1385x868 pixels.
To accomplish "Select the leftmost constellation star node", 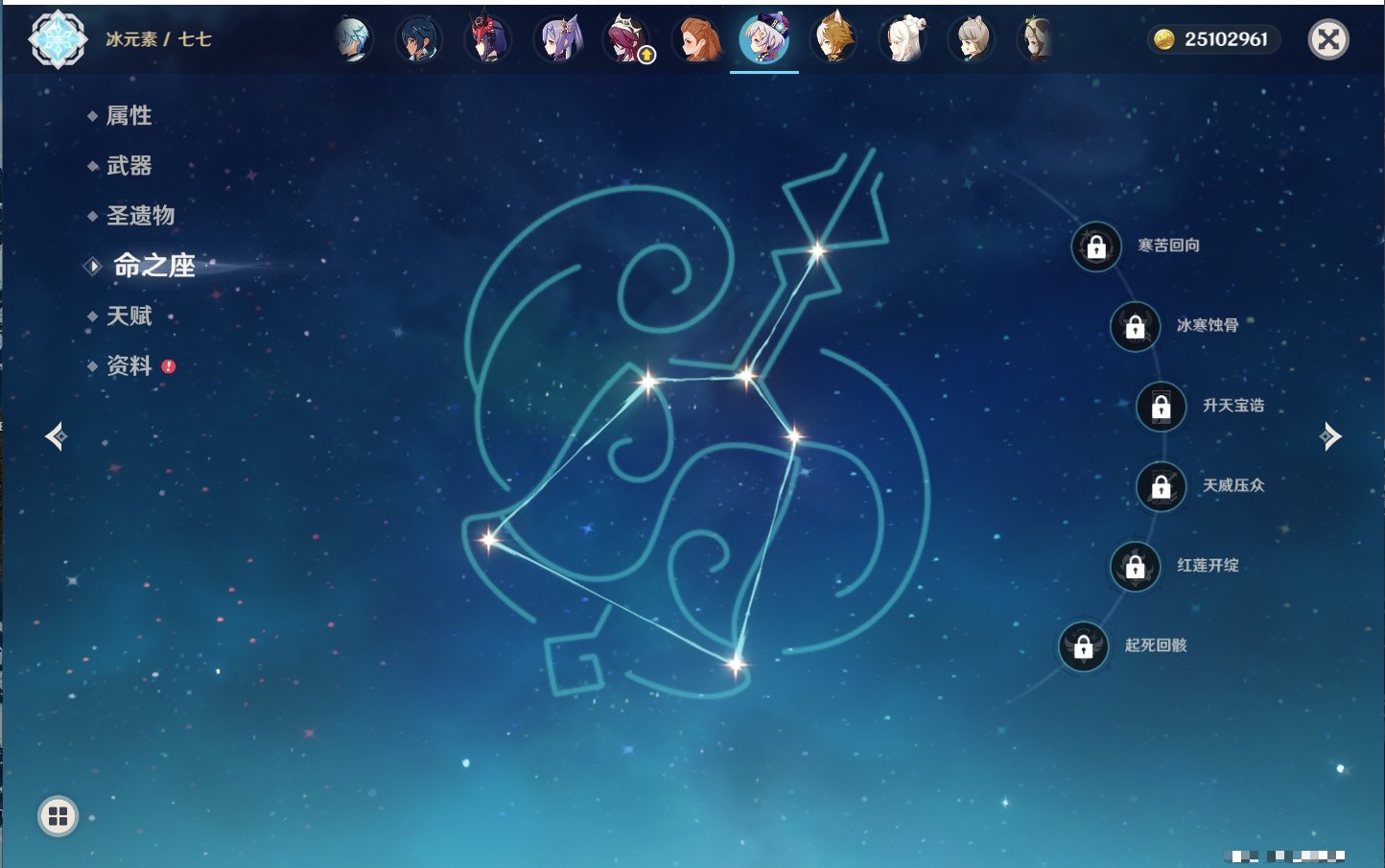I will click(489, 540).
